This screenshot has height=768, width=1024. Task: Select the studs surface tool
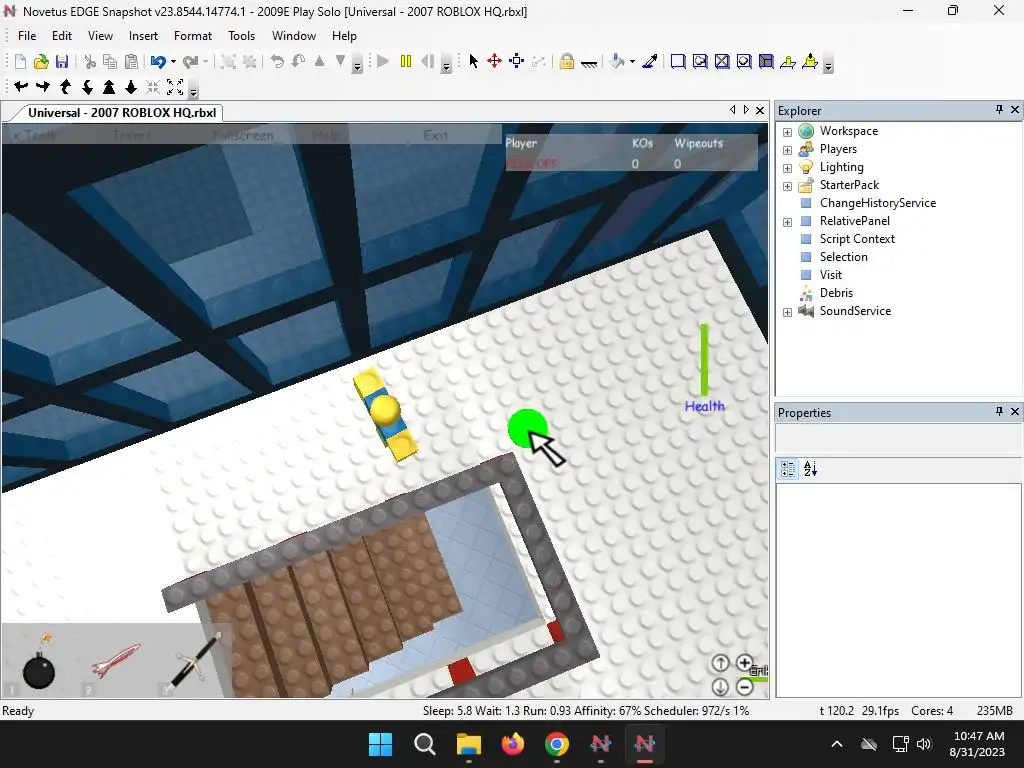(x=744, y=61)
